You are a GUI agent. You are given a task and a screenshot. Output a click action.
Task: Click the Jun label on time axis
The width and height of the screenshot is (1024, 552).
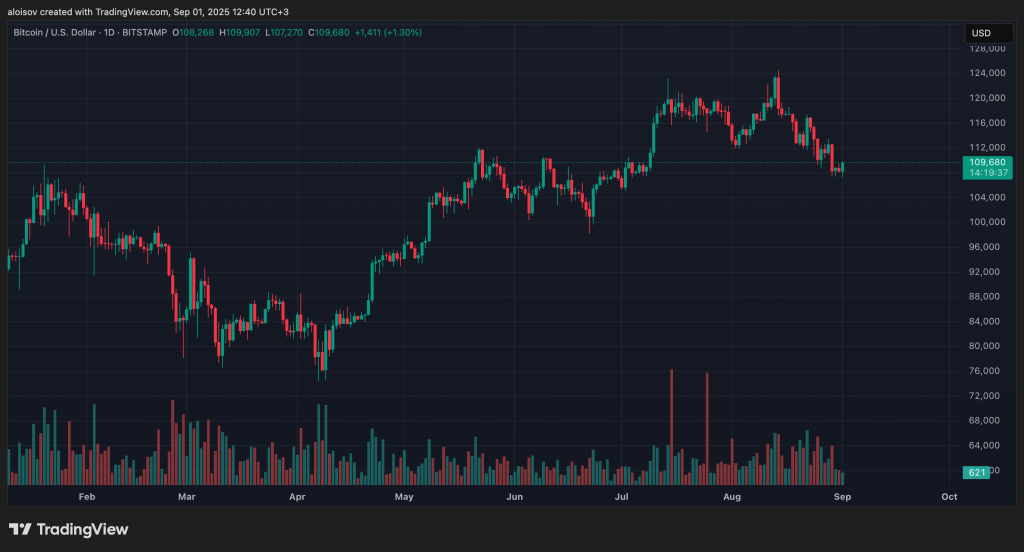click(514, 496)
